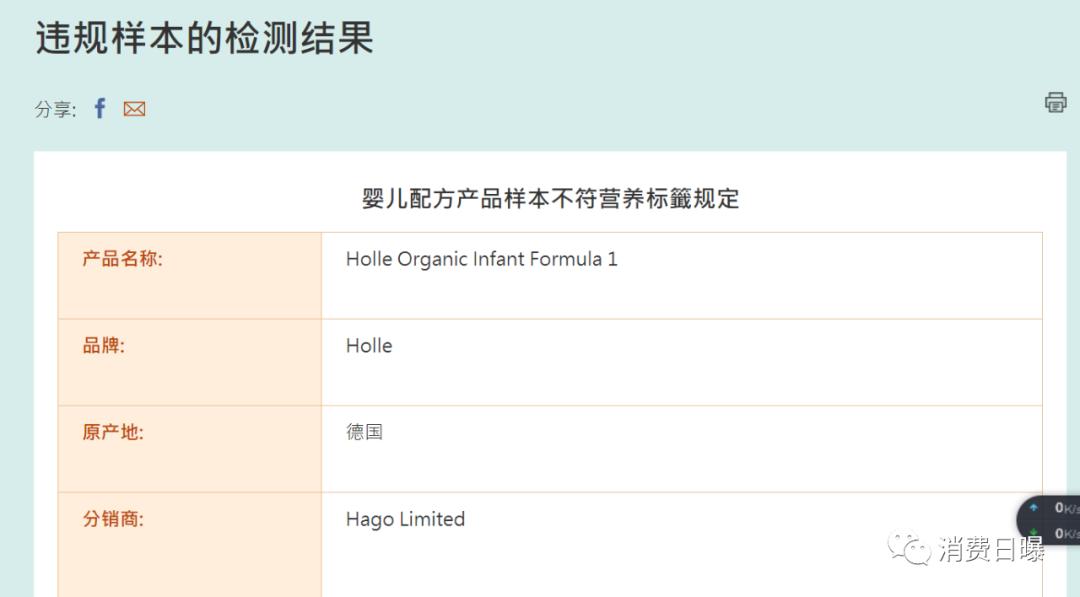Click the Hago Limited distributor text
Screen dimensions: 1080x597
pos(404,519)
